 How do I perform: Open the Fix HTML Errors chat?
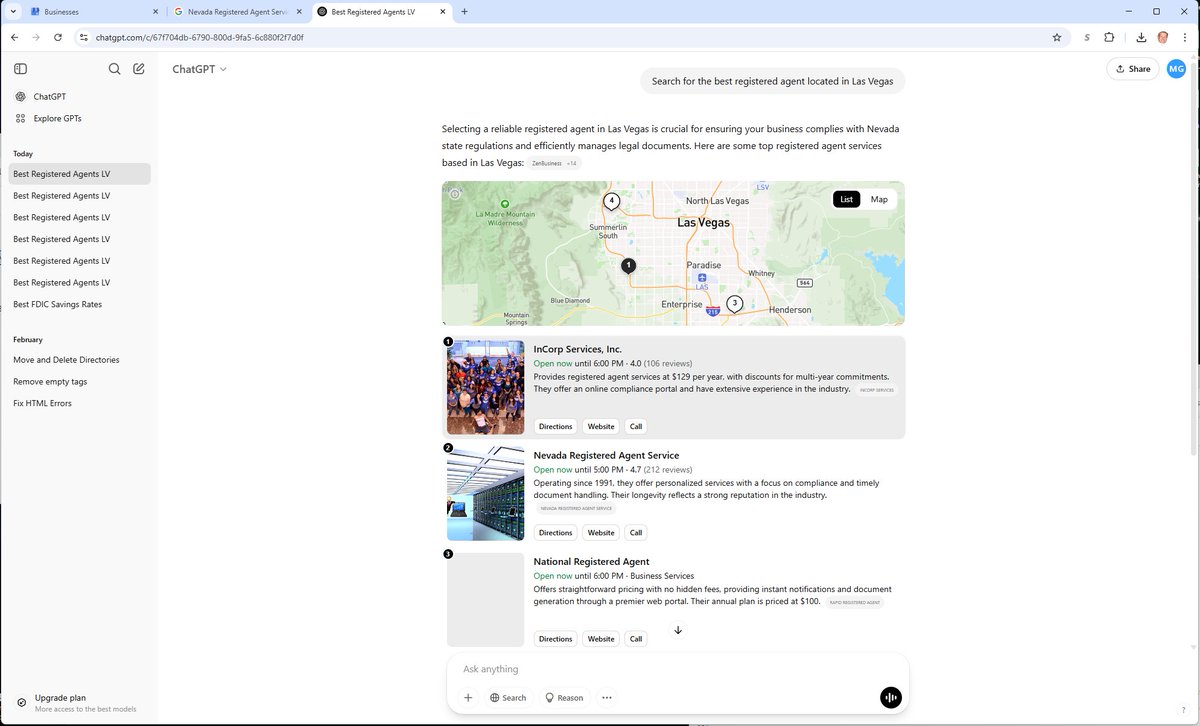tap(80, 403)
